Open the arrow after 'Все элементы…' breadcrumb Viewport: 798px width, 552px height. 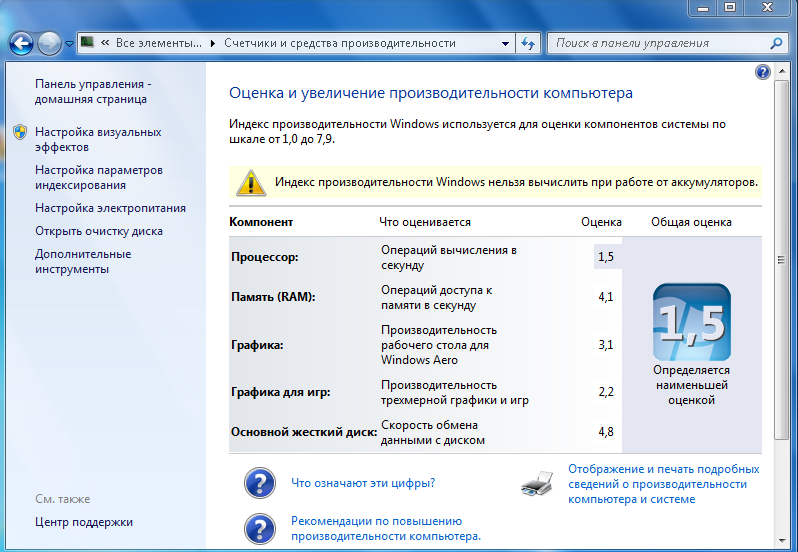pos(213,43)
